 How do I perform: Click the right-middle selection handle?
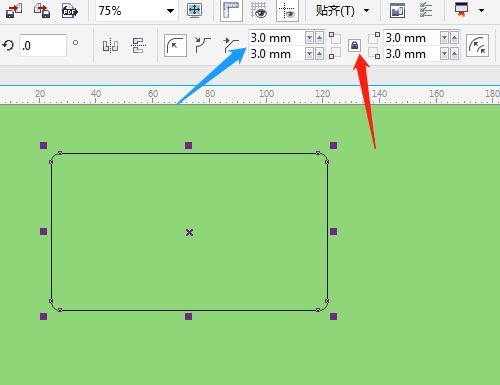333,231
